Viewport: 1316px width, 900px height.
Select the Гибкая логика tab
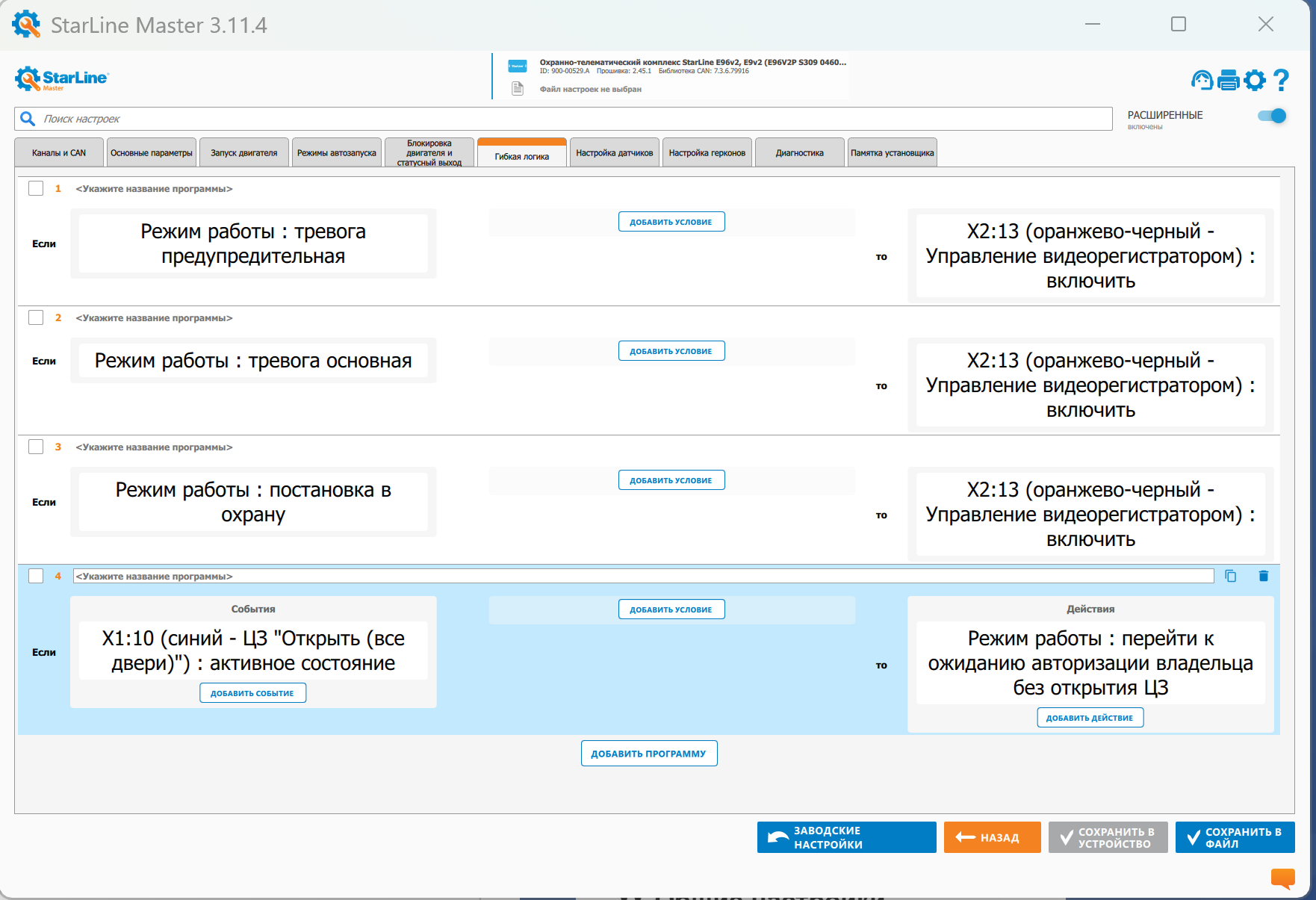point(522,154)
